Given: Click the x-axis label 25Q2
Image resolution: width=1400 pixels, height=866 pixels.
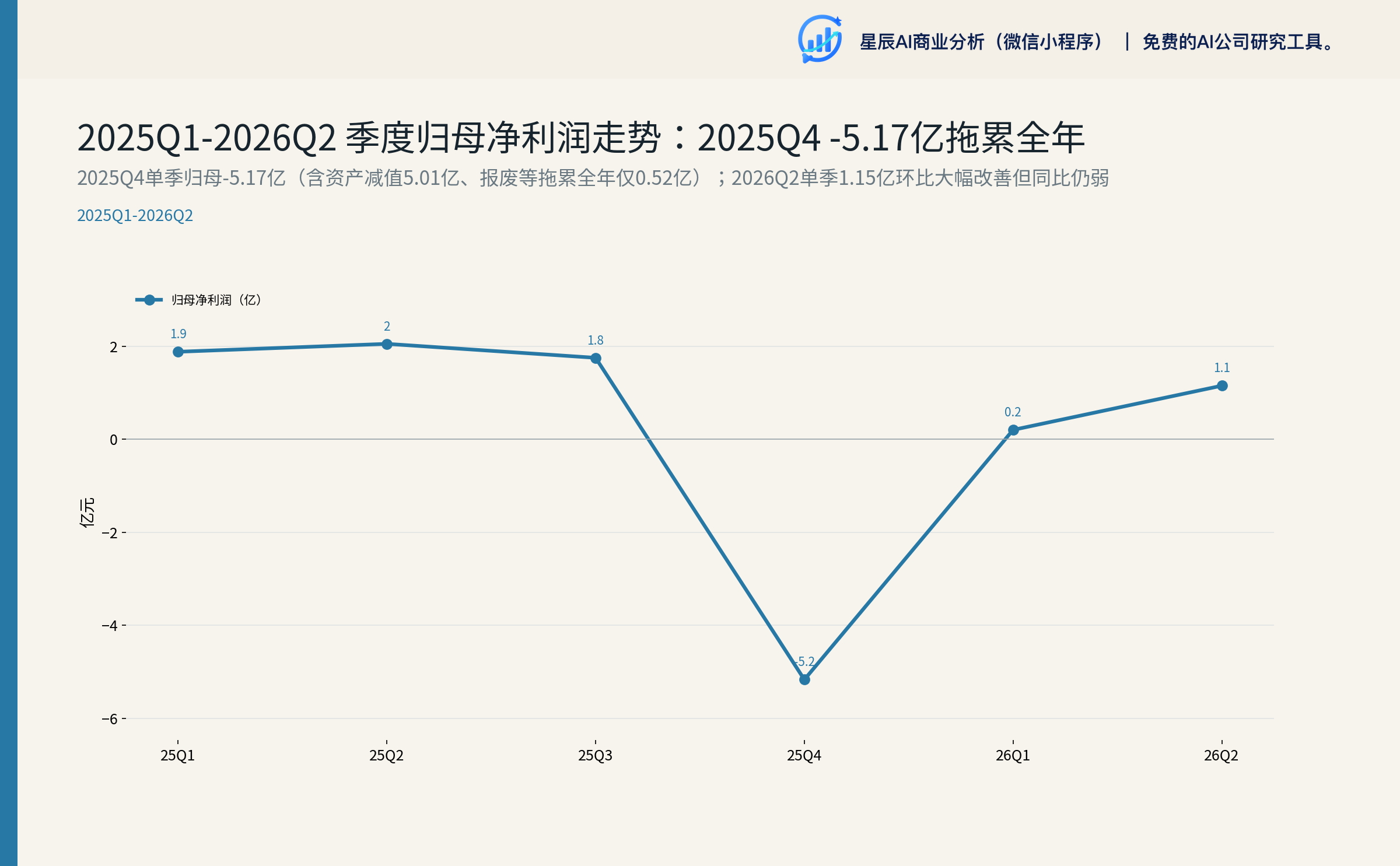Looking at the screenshot, I should (386, 756).
